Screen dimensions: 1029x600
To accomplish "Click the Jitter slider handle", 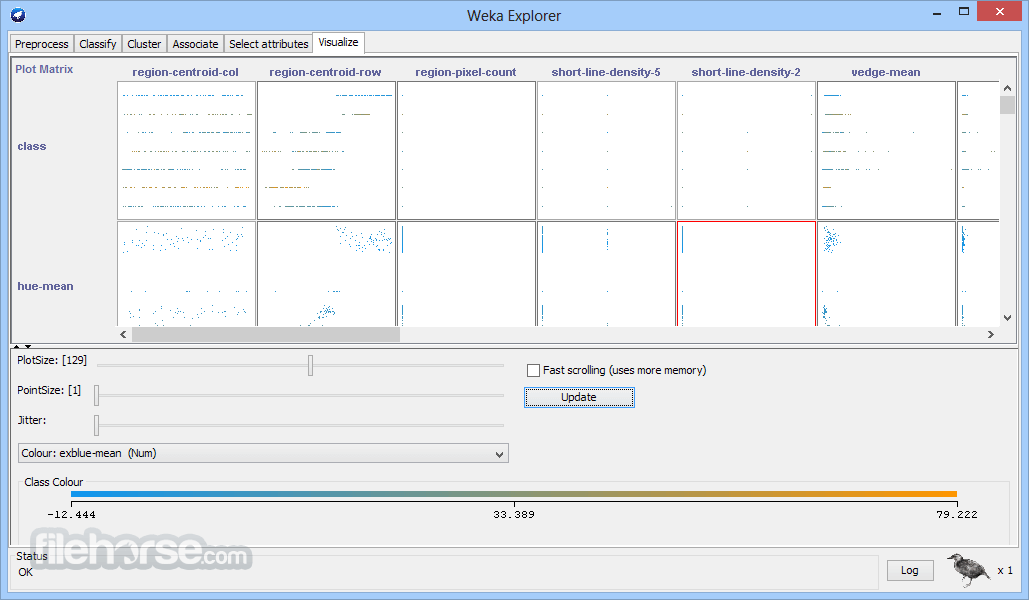I will pos(96,425).
